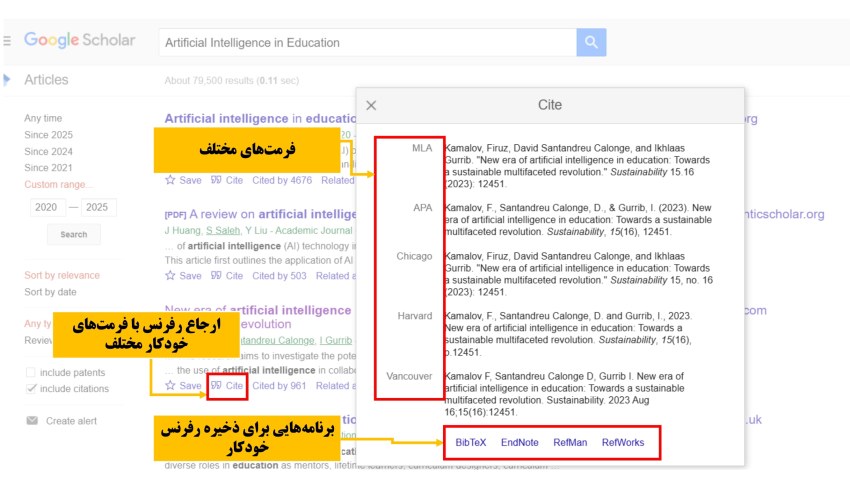The width and height of the screenshot is (850, 478).
Task: Click the Harvard citation text
Action: click(x=568, y=334)
